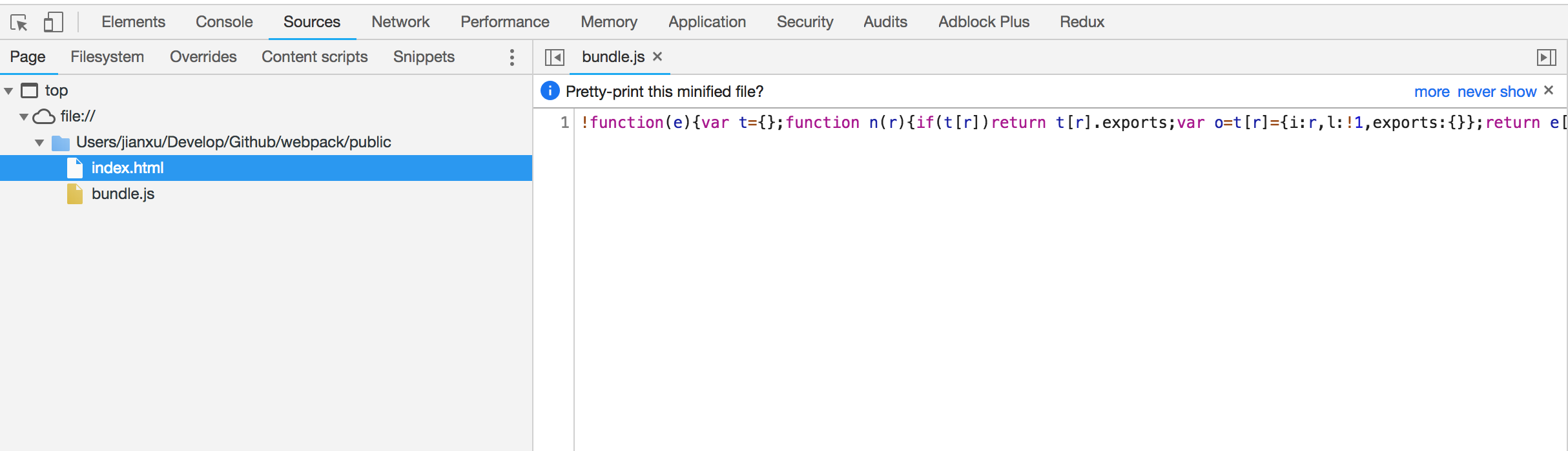Collapse the top frame tree node
Viewport: 1568px width, 451px height.
click(8, 91)
